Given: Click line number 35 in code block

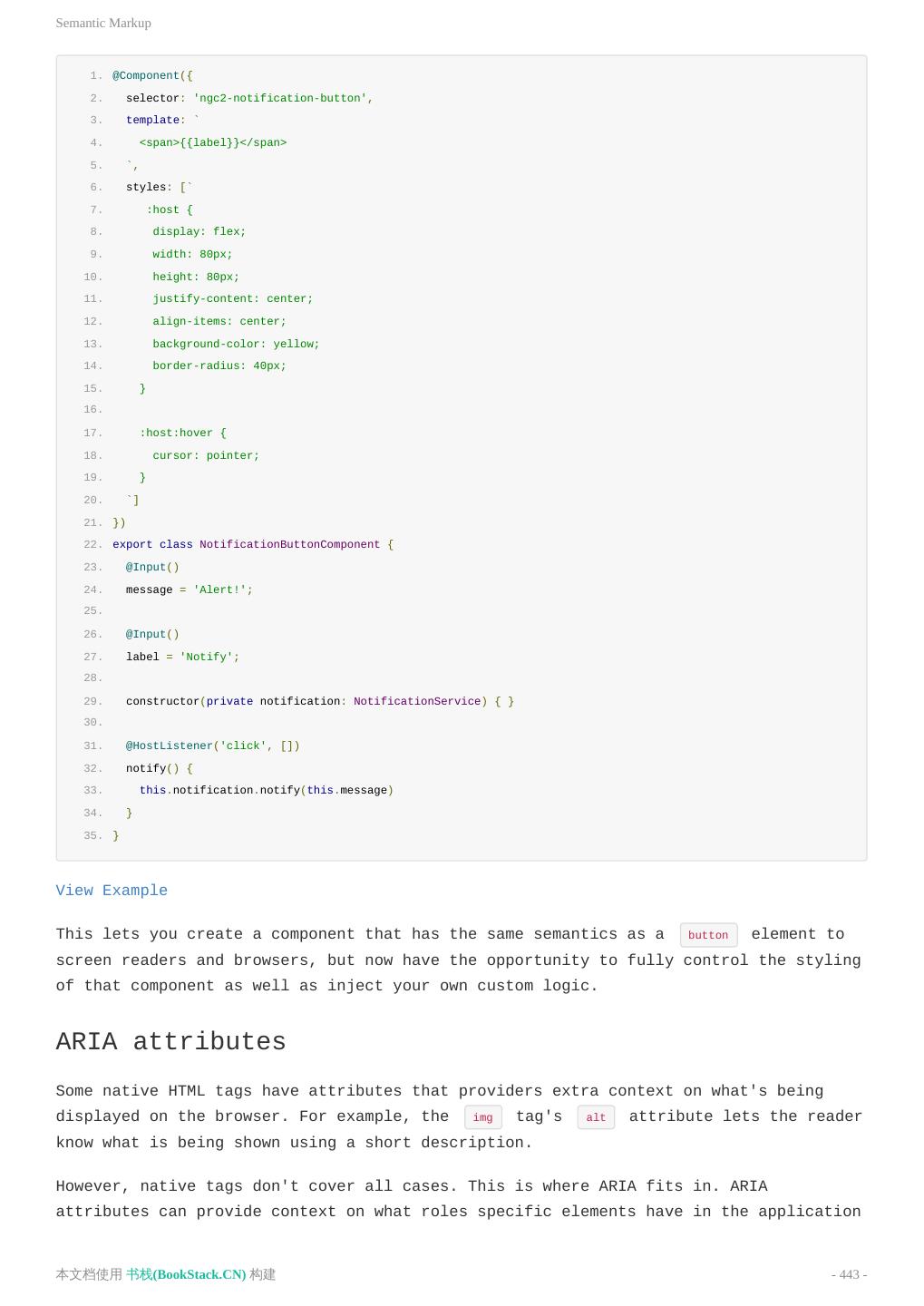Looking at the screenshot, I should [x=92, y=836].
